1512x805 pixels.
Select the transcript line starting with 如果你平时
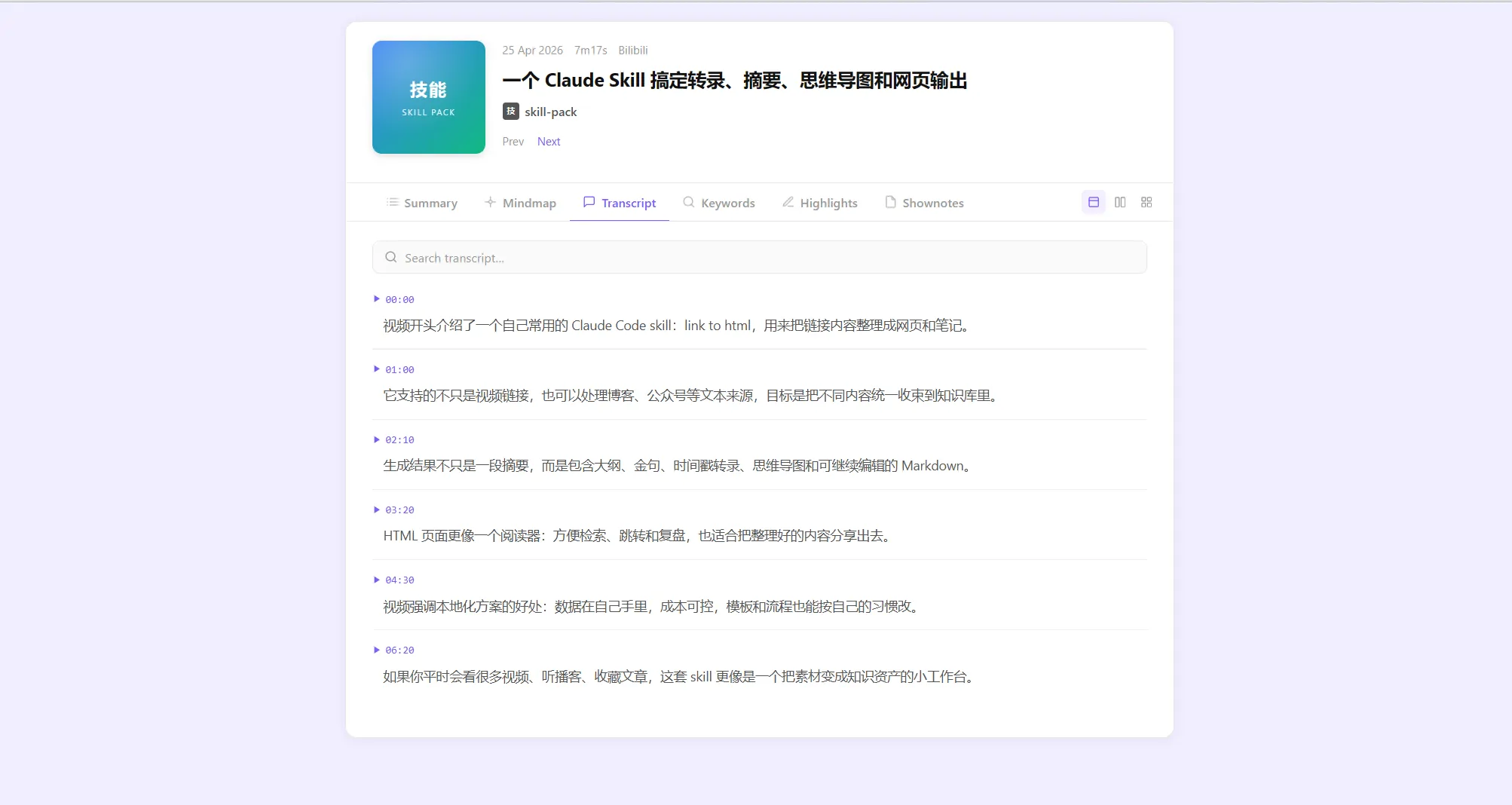680,677
